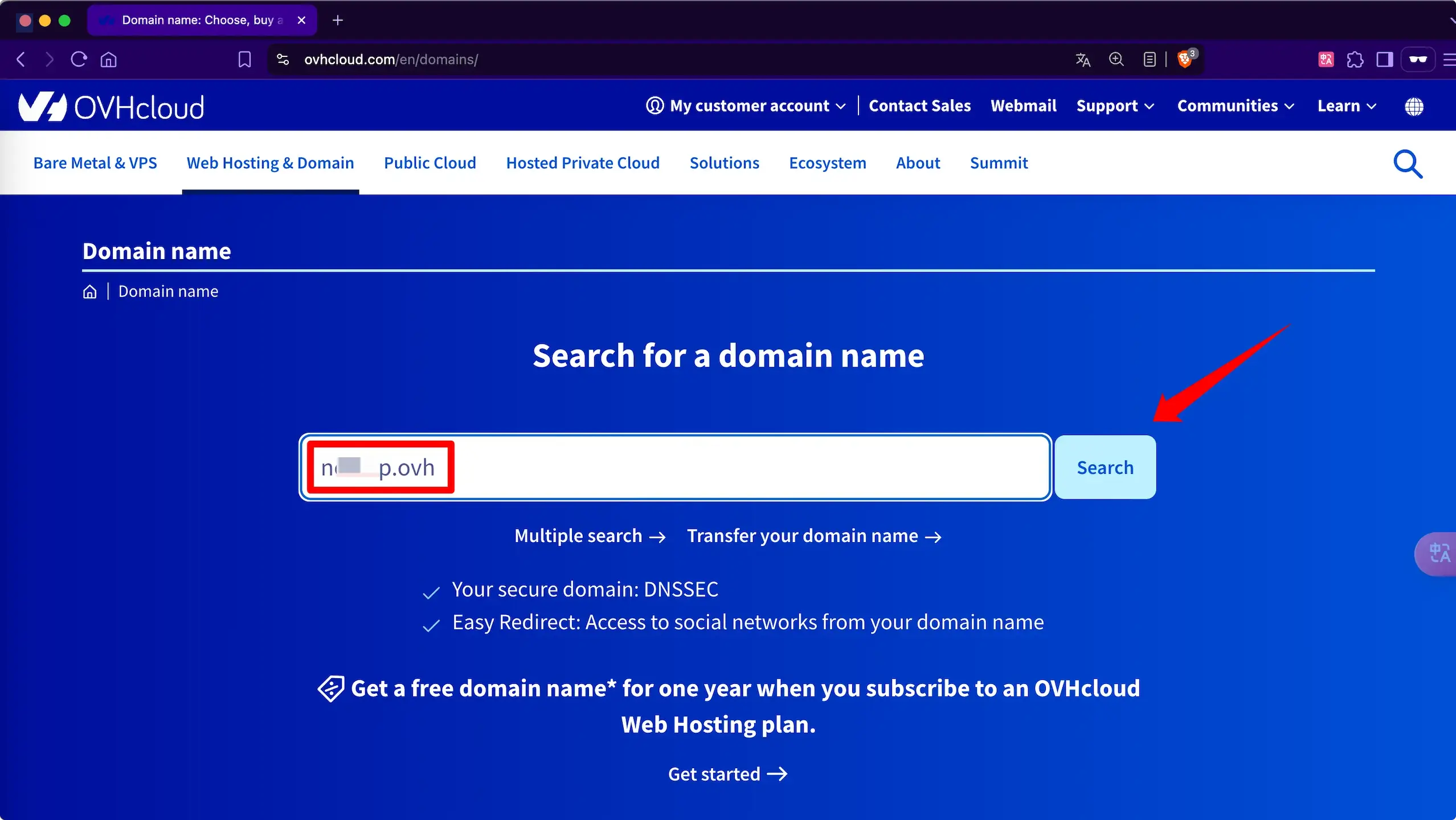Open Public Cloud menu
The image size is (1456, 820).
tap(430, 163)
